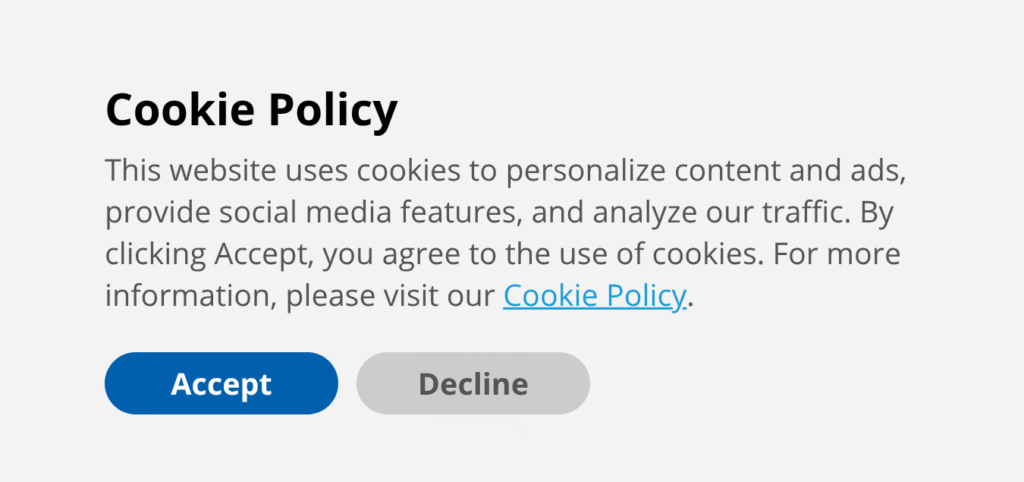Follow the underlined Cookie Policy link

594,296
